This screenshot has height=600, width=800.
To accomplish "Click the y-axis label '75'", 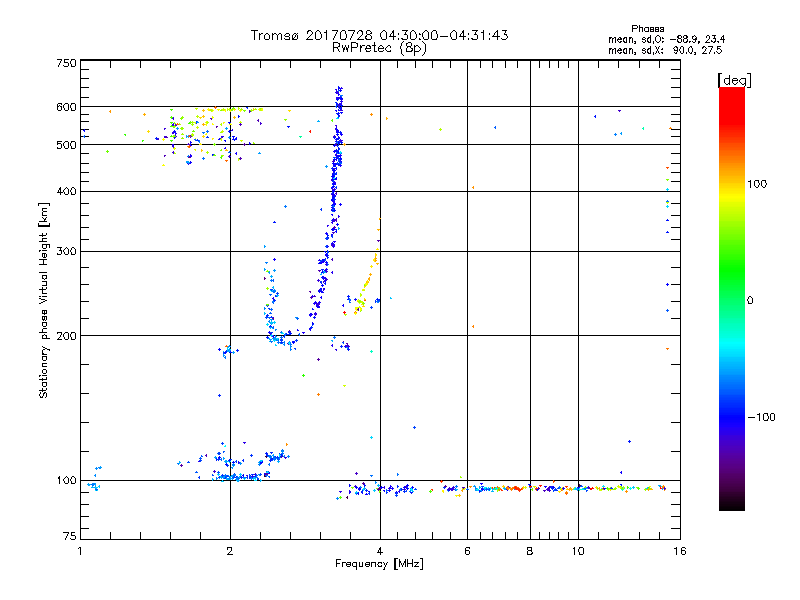I will (x=70, y=536).
